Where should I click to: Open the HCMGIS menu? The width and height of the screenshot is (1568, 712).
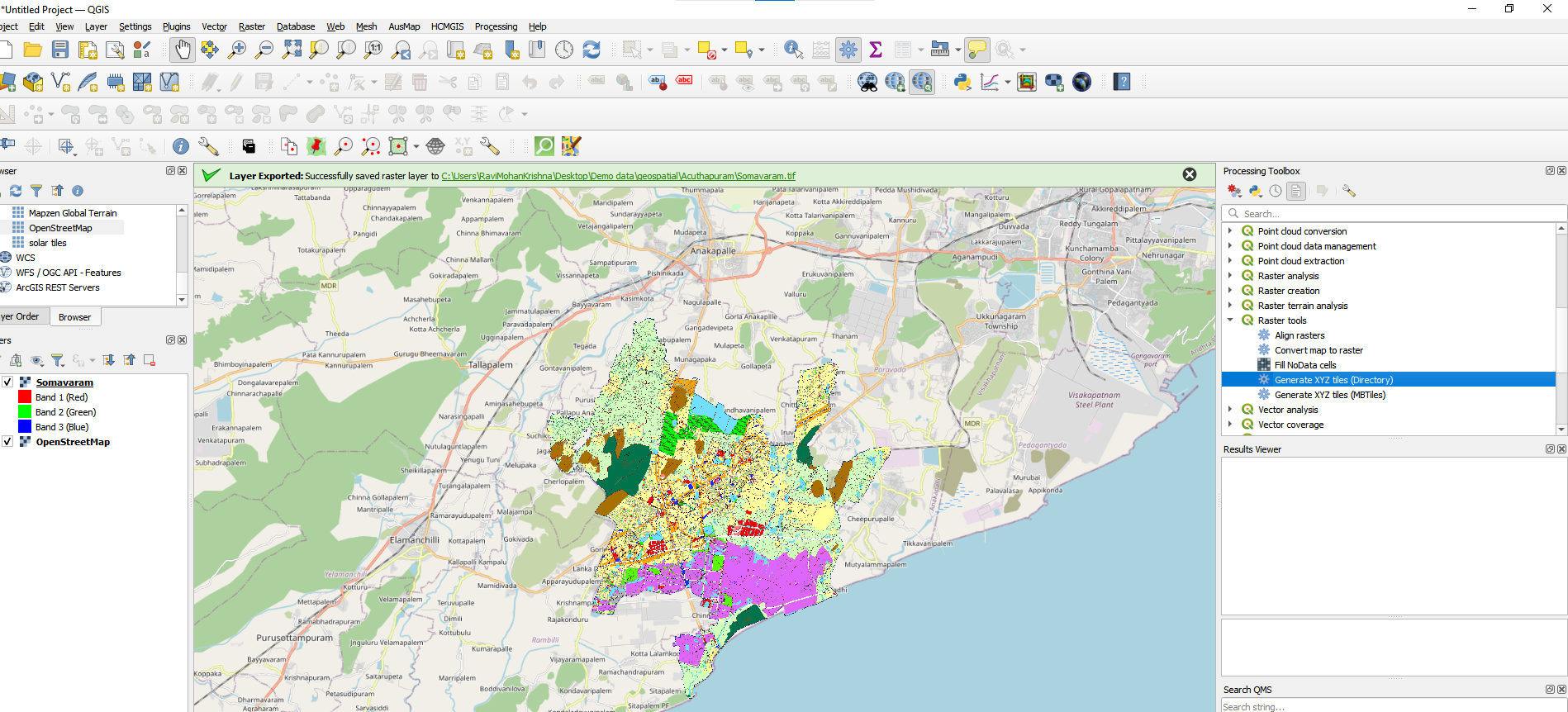(447, 26)
